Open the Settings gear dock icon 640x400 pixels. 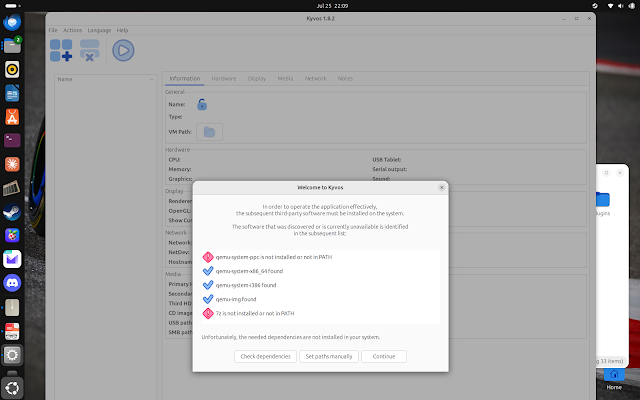[x=12, y=355]
